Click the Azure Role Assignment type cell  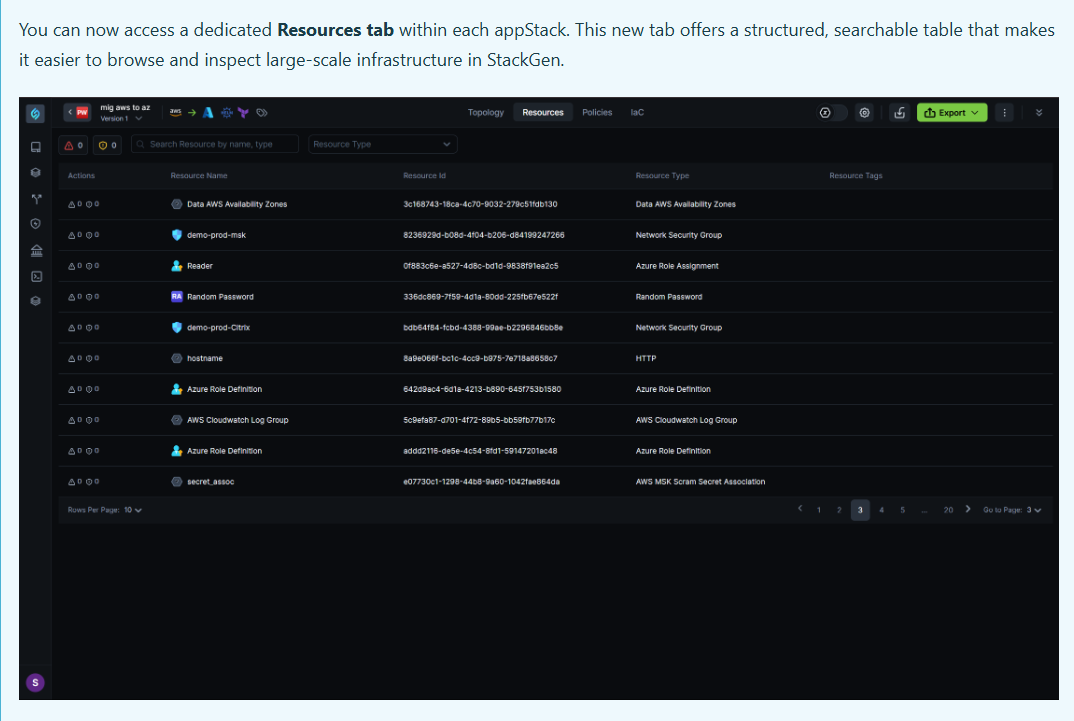[x=677, y=266]
